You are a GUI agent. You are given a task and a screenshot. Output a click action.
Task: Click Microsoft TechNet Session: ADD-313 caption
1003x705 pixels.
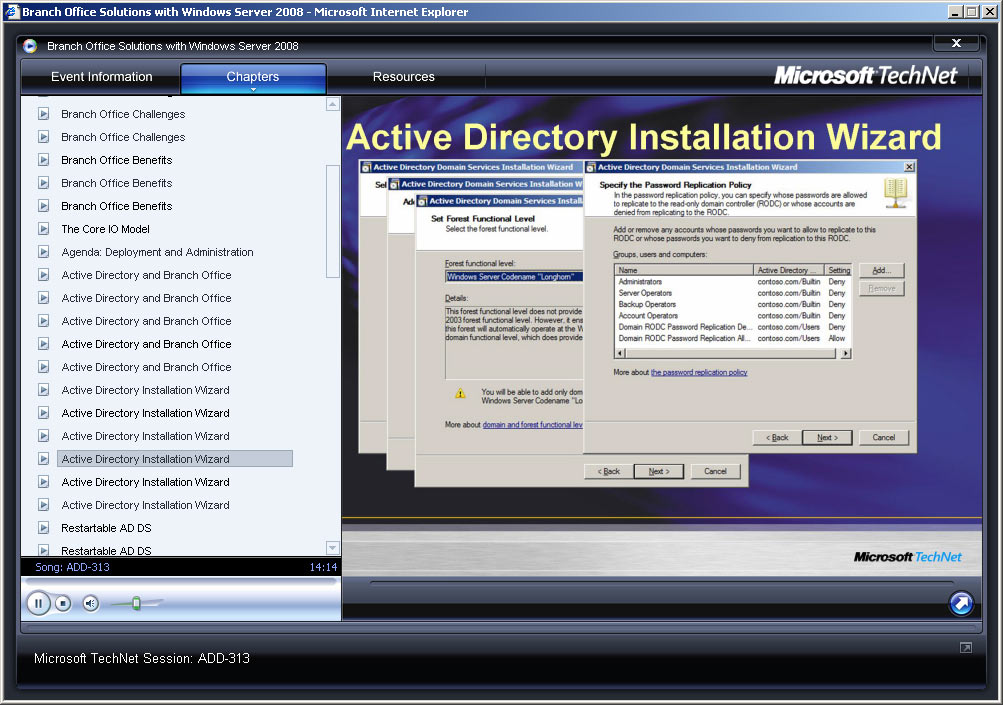[x=142, y=658]
